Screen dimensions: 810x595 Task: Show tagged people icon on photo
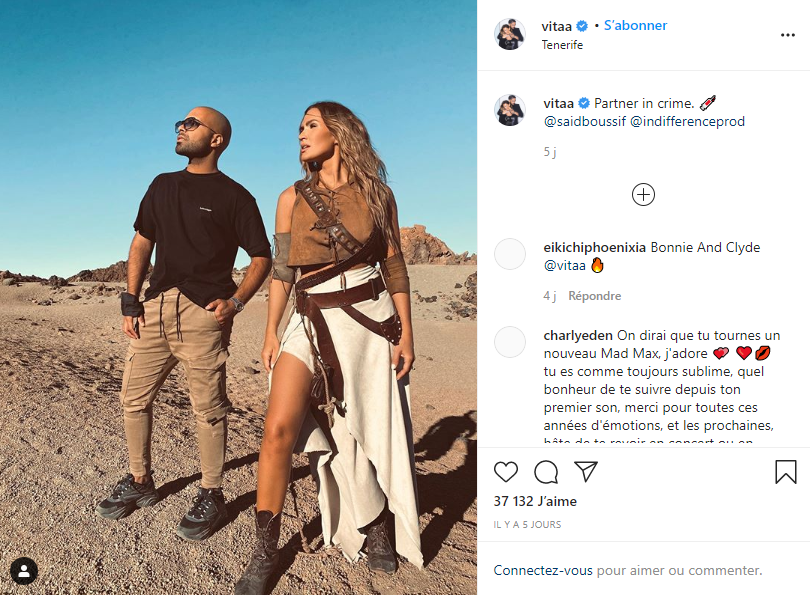pos(24,571)
